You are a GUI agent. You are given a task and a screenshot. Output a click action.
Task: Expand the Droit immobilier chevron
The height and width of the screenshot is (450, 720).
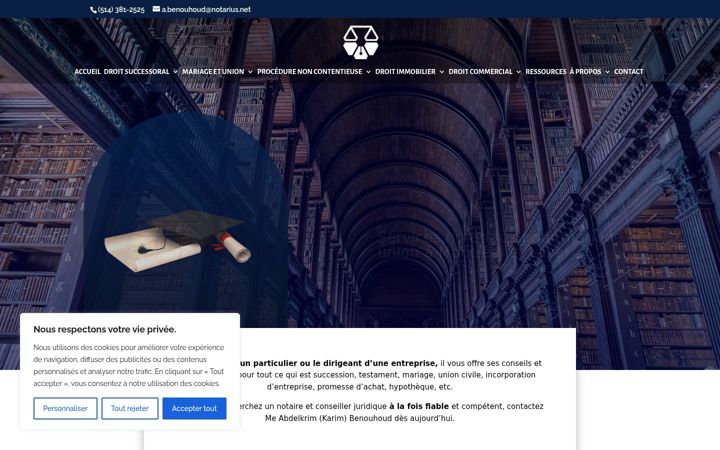tap(442, 72)
